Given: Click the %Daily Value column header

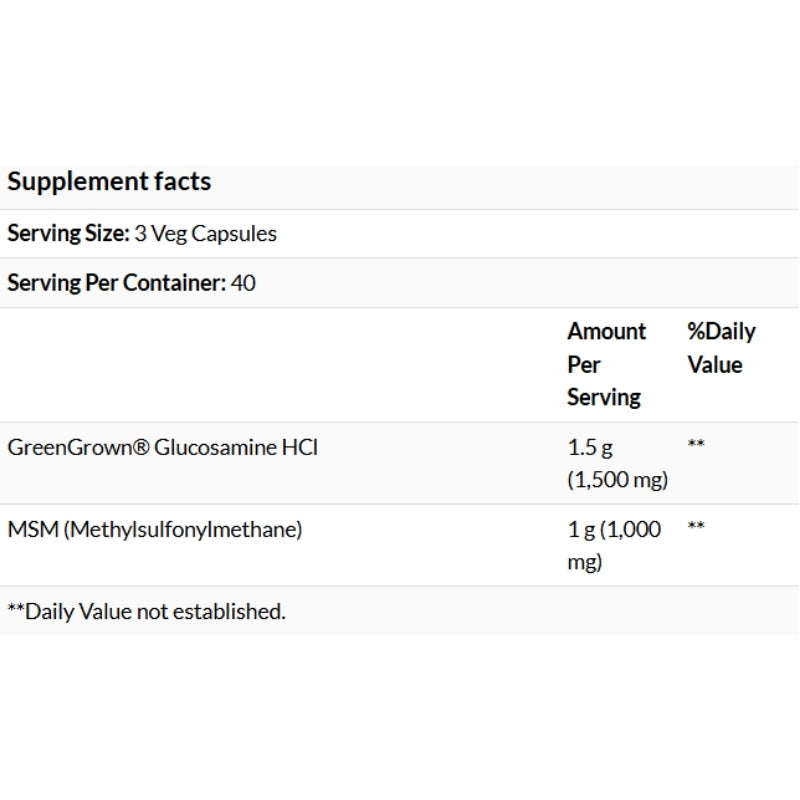Looking at the screenshot, I should point(721,348).
